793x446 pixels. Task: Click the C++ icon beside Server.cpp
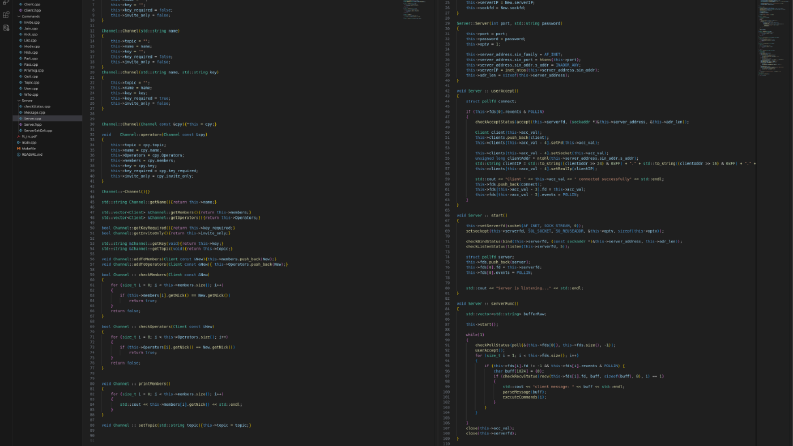click(x=21, y=118)
